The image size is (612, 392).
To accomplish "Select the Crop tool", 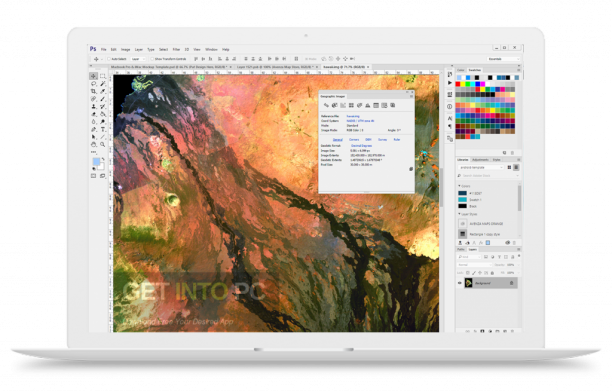I will tap(93, 91).
